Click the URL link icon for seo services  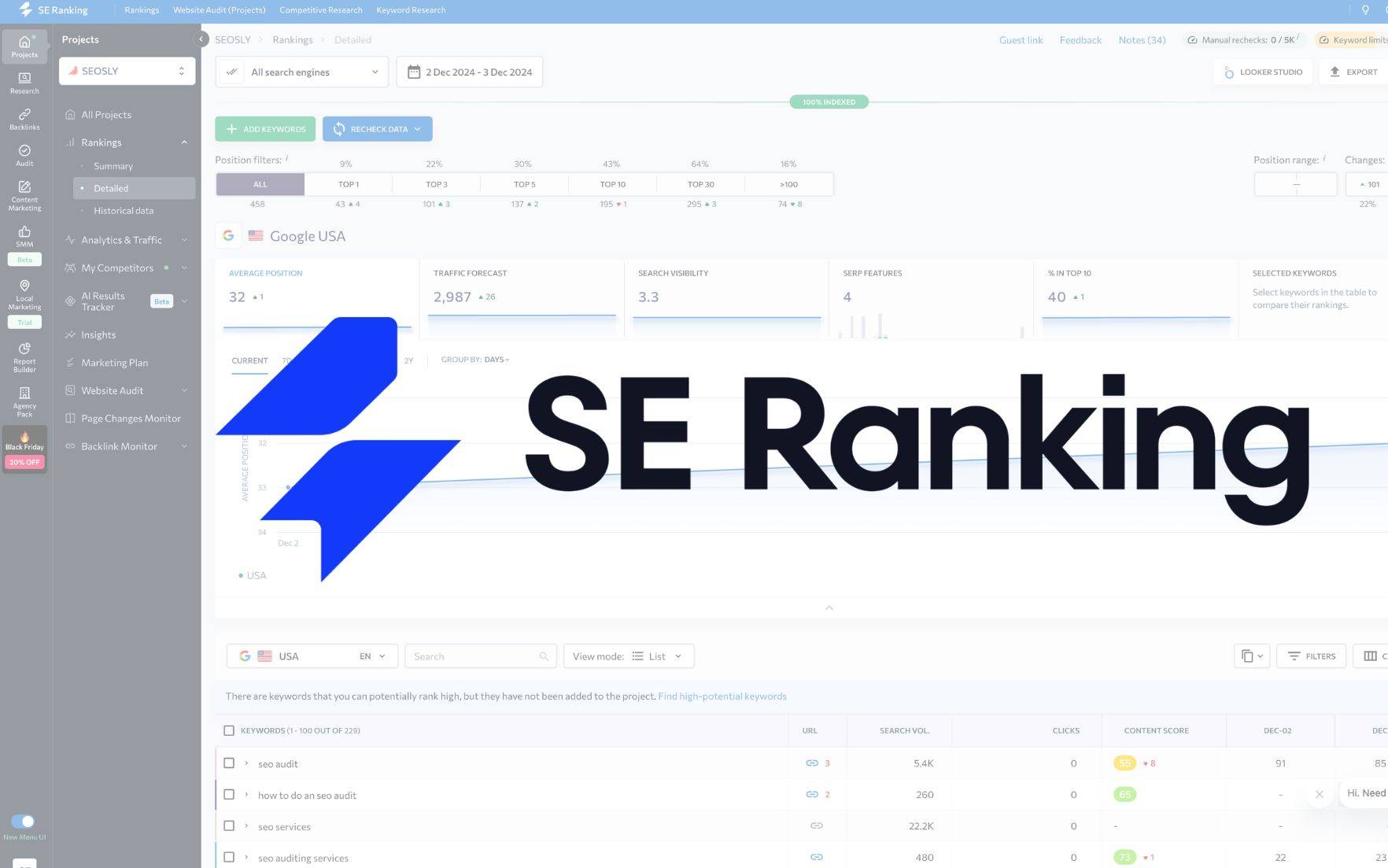[x=817, y=826]
